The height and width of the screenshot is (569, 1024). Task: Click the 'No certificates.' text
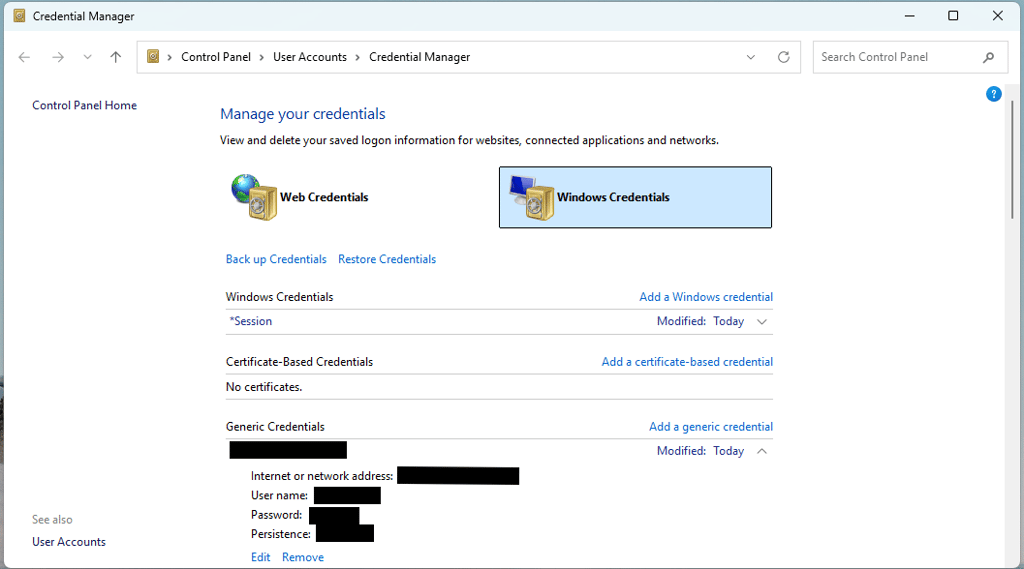264,387
